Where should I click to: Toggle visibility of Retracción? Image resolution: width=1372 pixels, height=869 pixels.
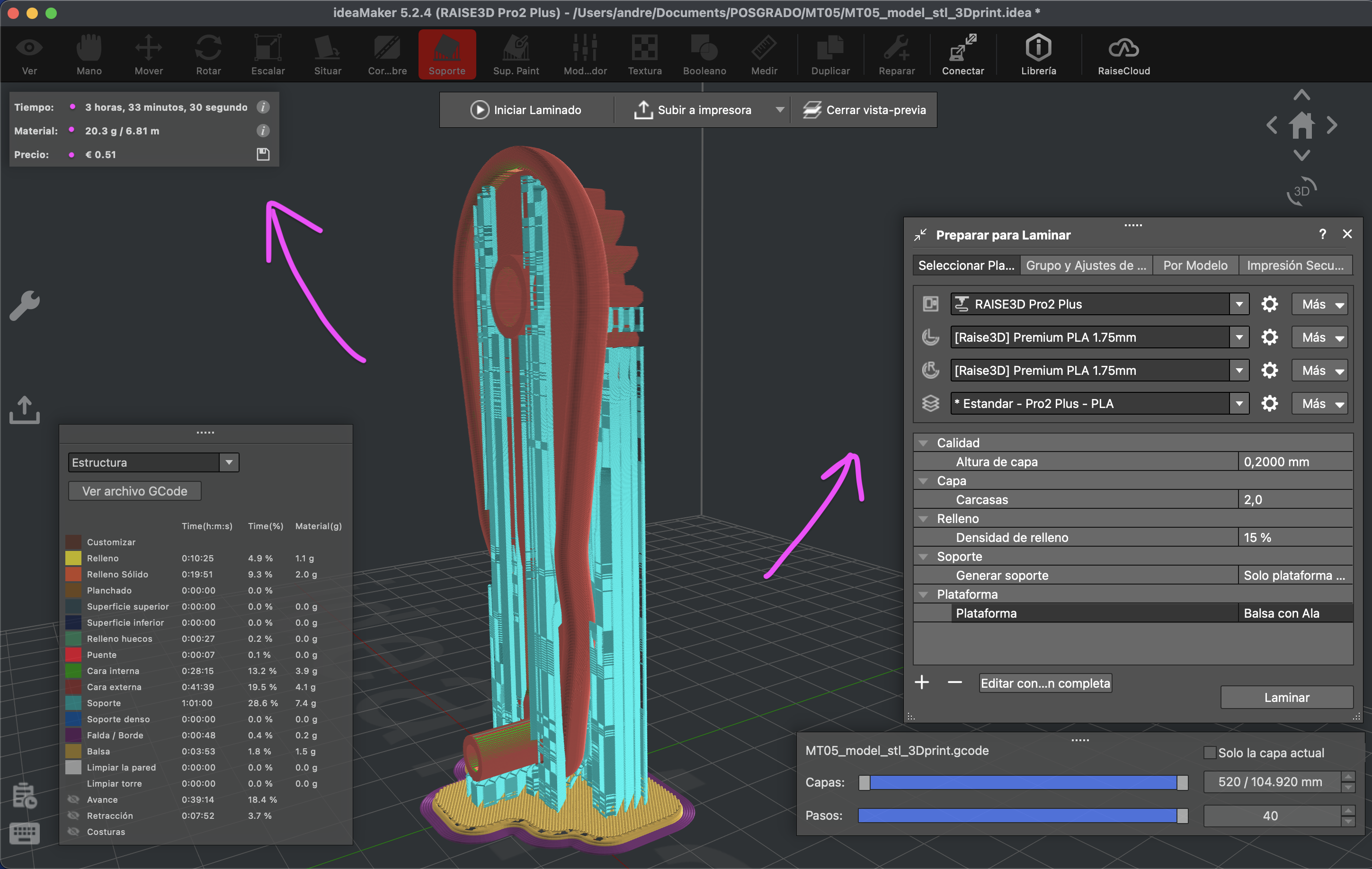[73, 816]
